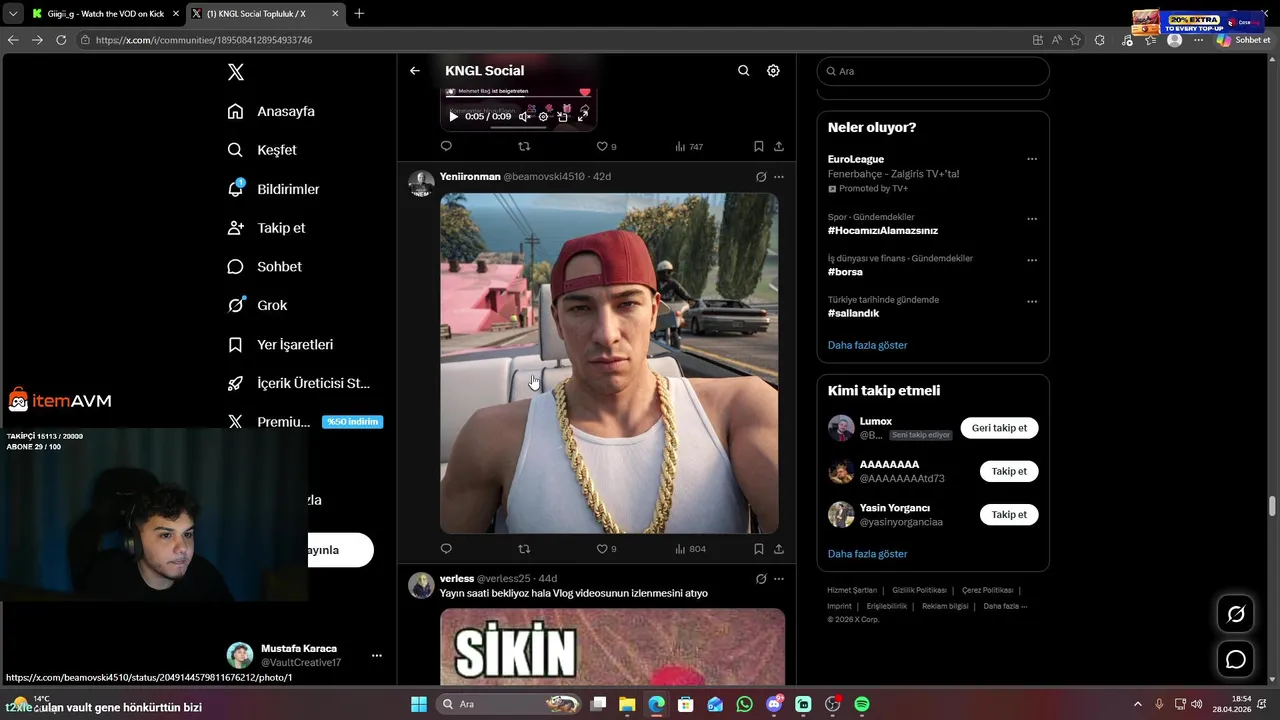Open more options for EuroLeague trend
Screen dimensions: 1280x720
[1032, 159]
